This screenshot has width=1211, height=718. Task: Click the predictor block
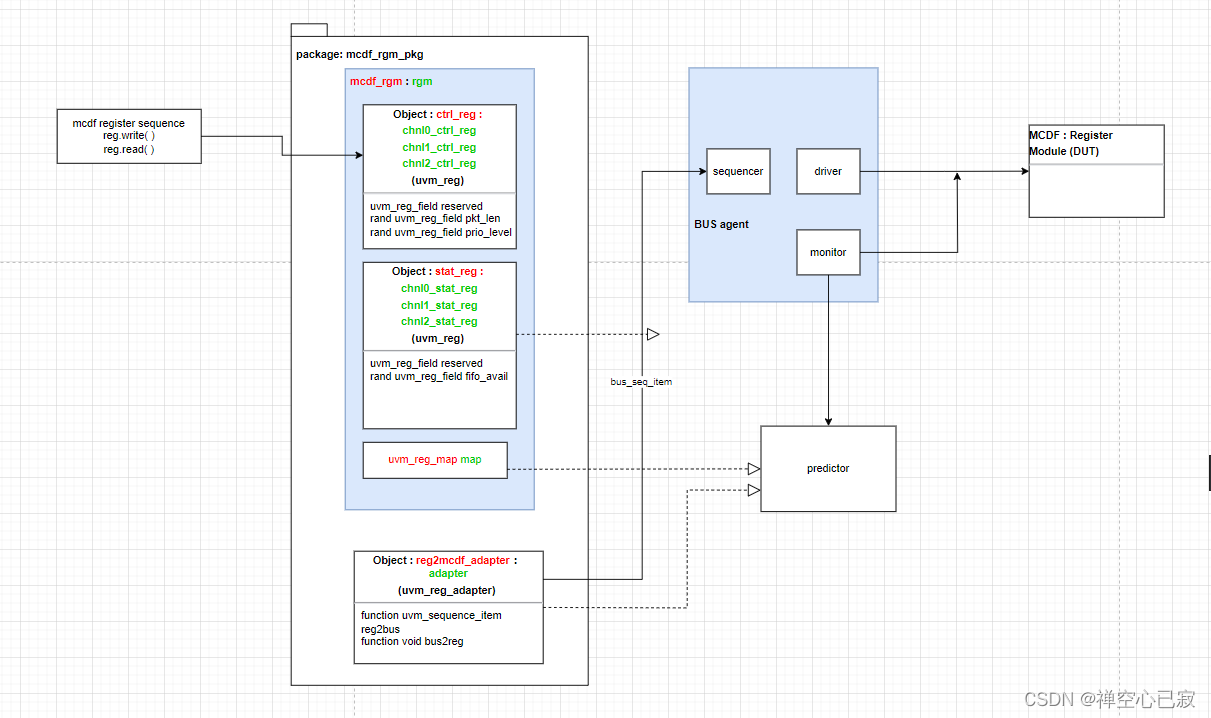pos(828,467)
